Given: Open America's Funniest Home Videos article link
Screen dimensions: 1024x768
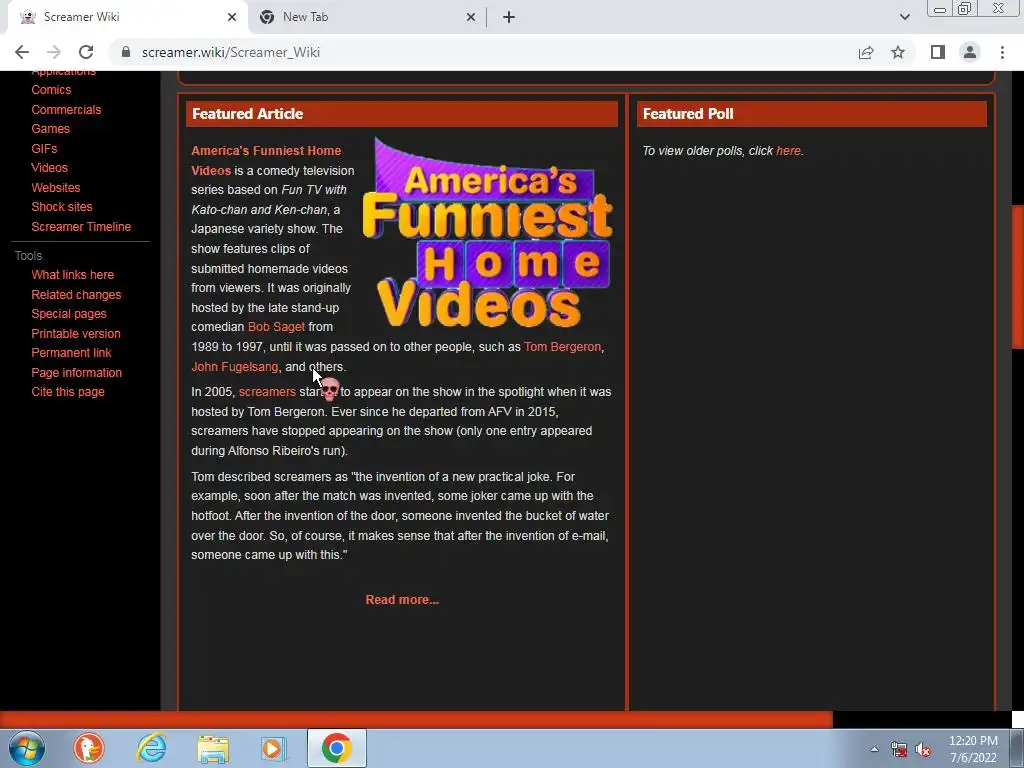Looking at the screenshot, I should click(x=266, y=160).
